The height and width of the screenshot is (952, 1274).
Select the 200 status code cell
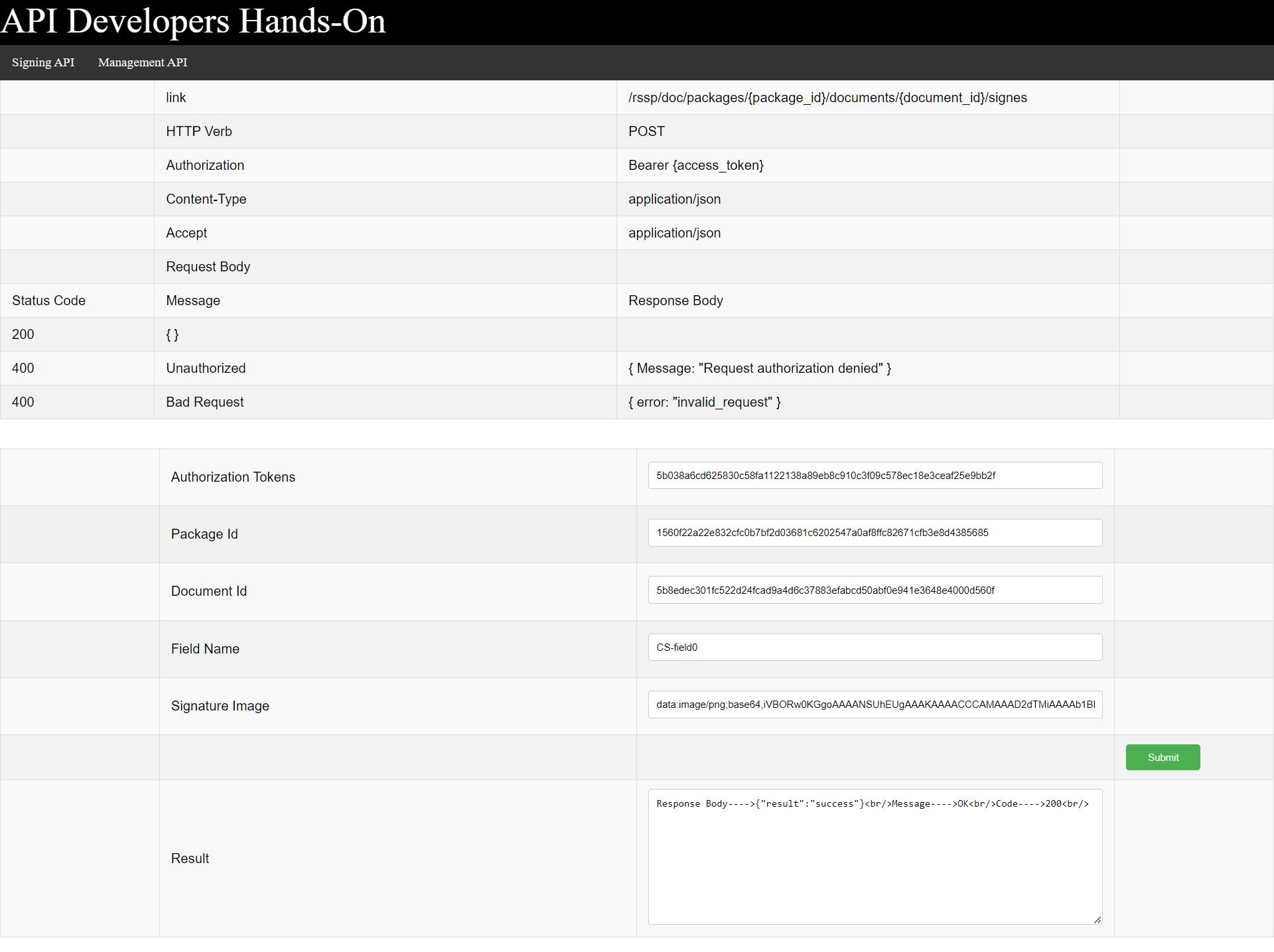point(23,334)
